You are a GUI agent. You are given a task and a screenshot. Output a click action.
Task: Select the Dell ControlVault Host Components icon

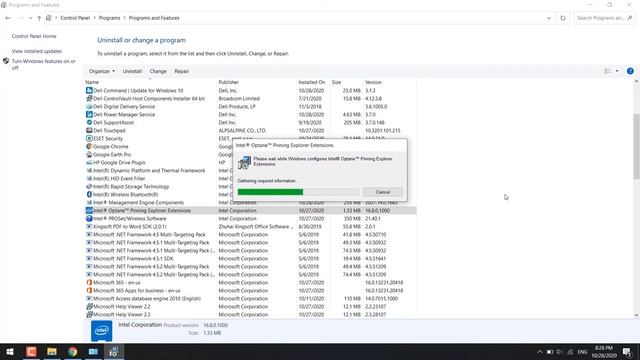(x=89, y=98)
